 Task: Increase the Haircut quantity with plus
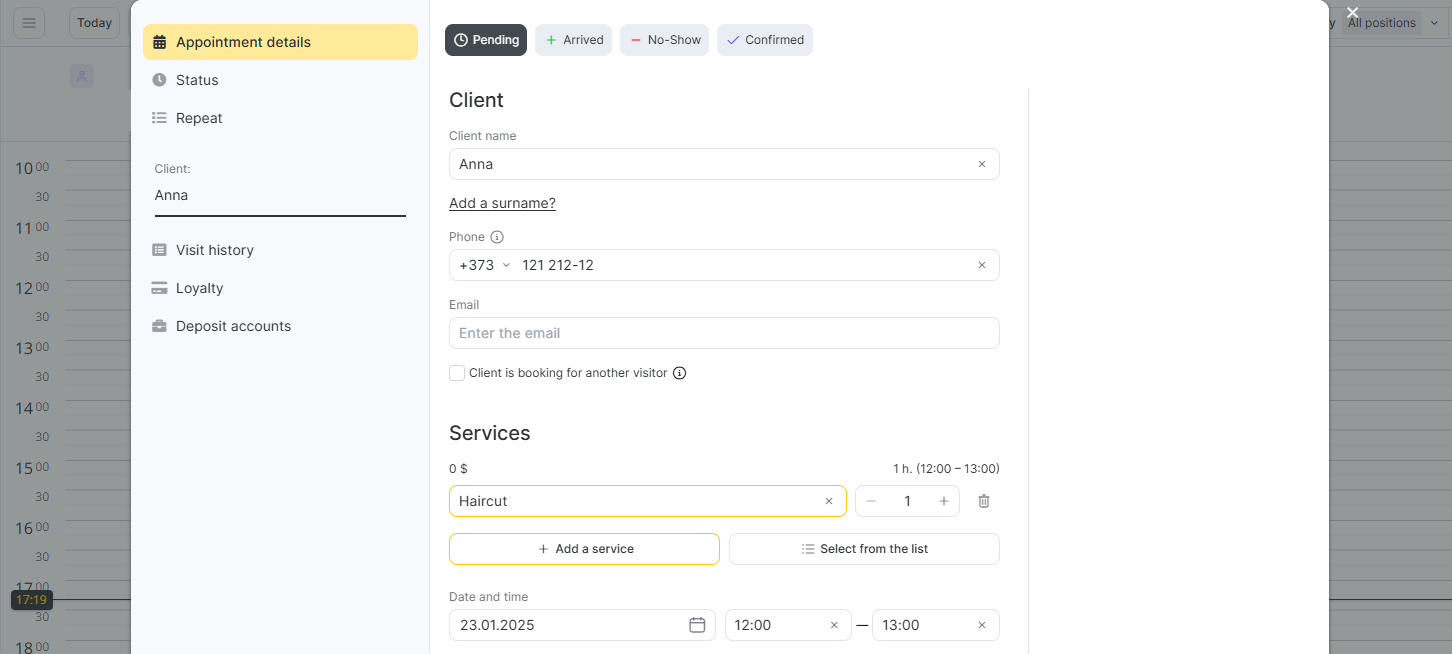pos(943,501)
